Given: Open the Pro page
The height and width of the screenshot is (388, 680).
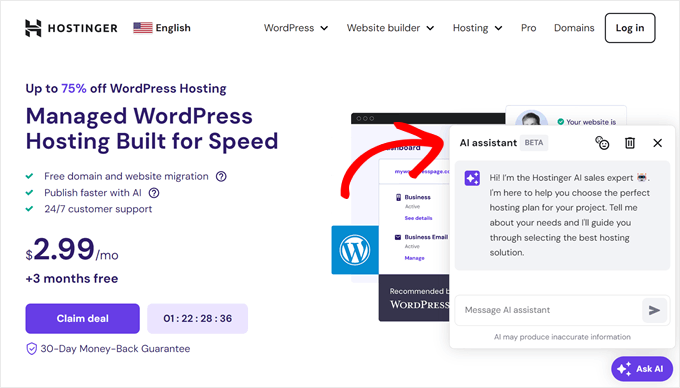Looking at the screenshot, I should pos(528,28).
